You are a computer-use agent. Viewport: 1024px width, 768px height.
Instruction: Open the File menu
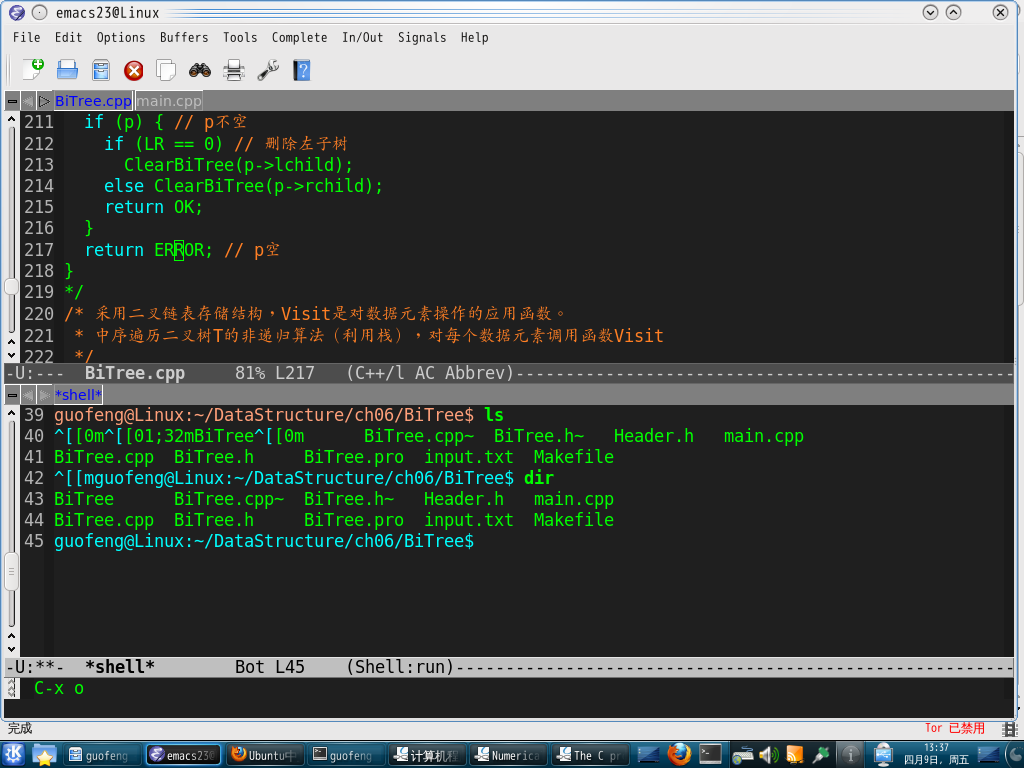pyautogui.click(x=26, y=37)
